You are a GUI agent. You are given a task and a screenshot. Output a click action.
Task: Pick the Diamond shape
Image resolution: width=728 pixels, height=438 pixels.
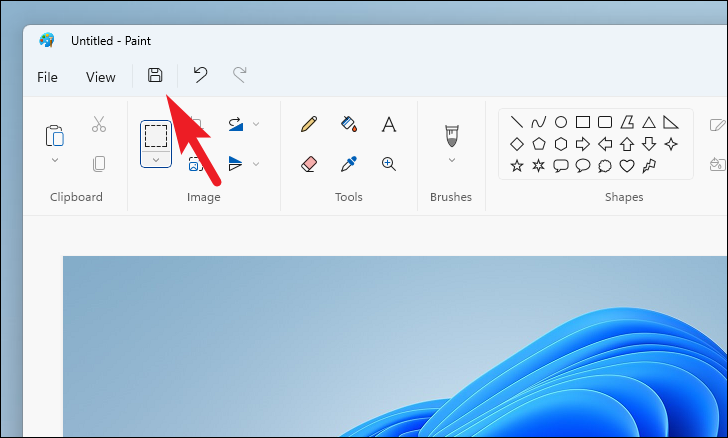click(x=517, y=144)
